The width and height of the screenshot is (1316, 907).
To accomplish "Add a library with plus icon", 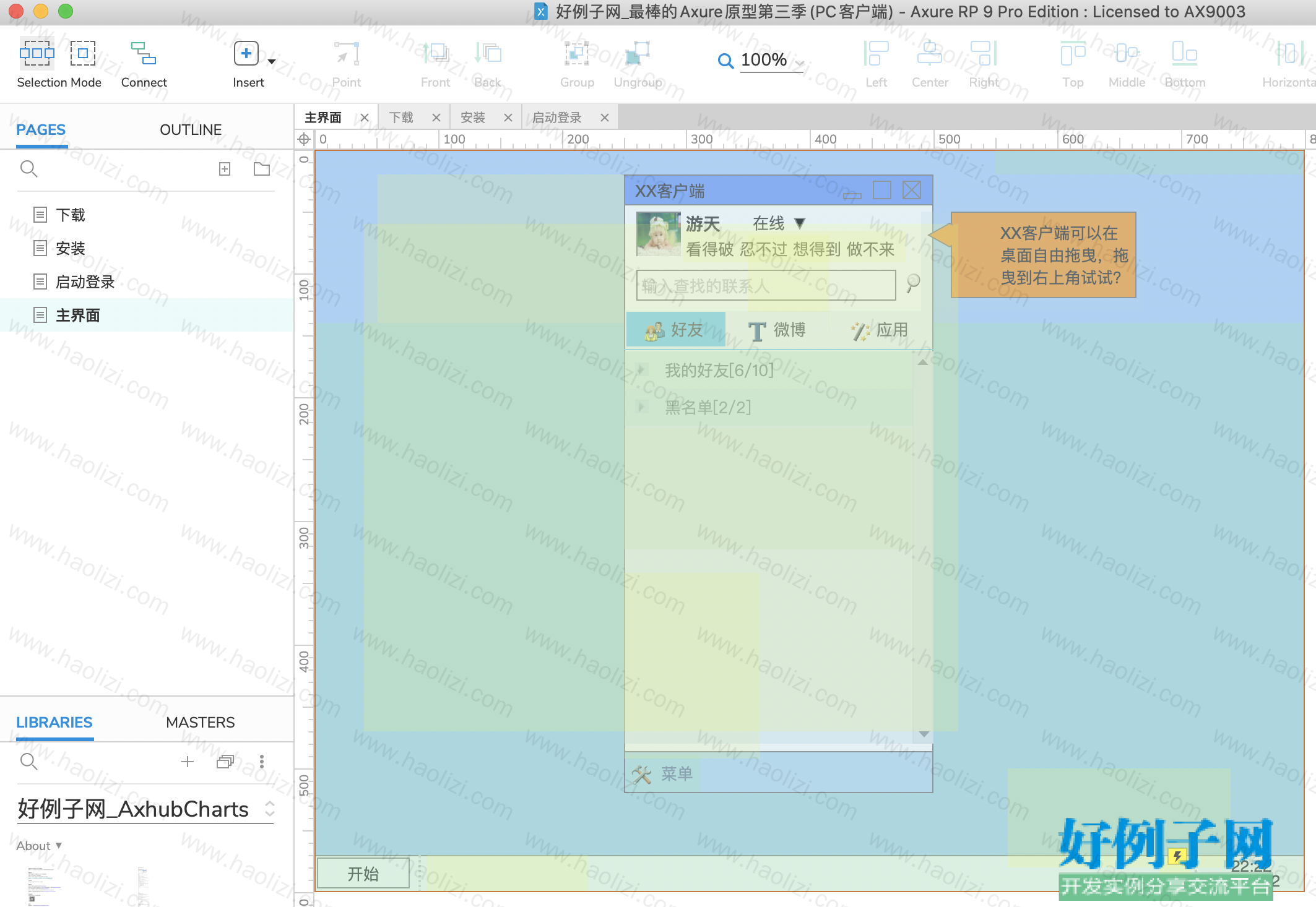I will tap(188, 762).
